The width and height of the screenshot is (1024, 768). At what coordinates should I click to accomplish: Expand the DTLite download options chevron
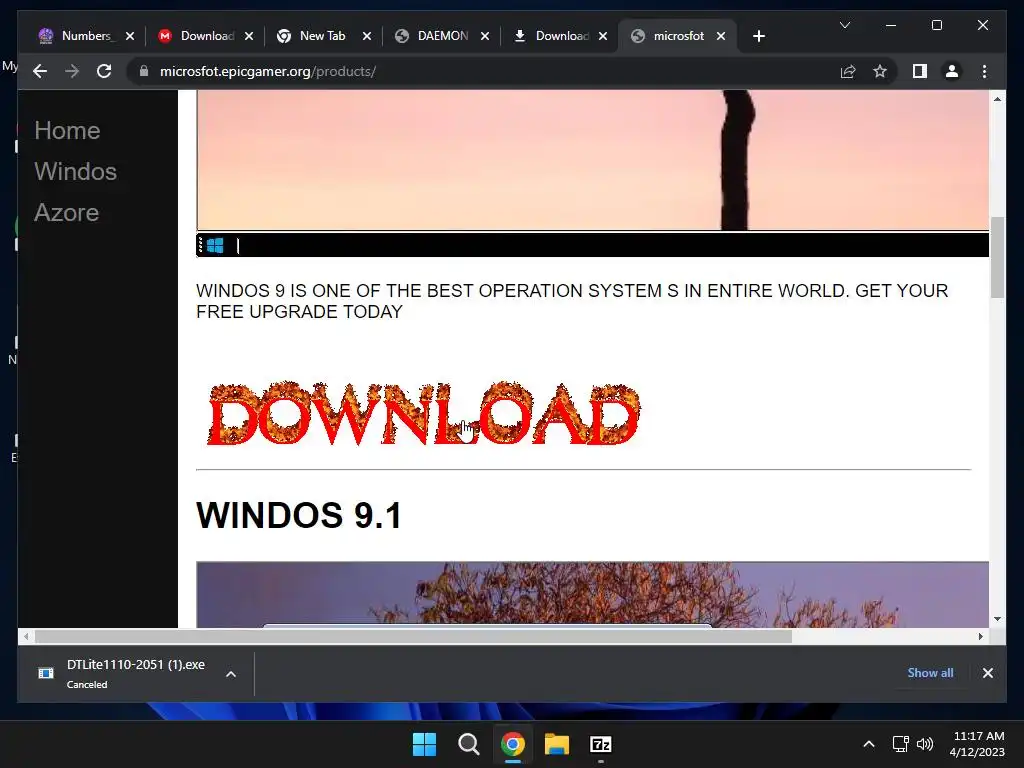[x=231, y=674]
